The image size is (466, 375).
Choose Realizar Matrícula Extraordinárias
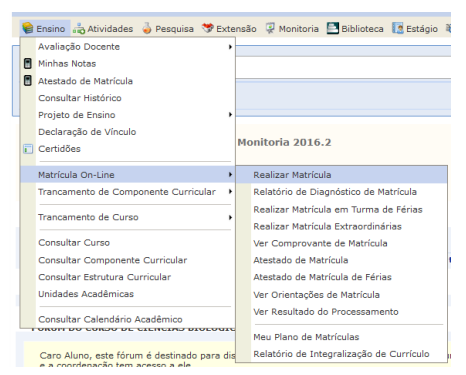(341, 226)
